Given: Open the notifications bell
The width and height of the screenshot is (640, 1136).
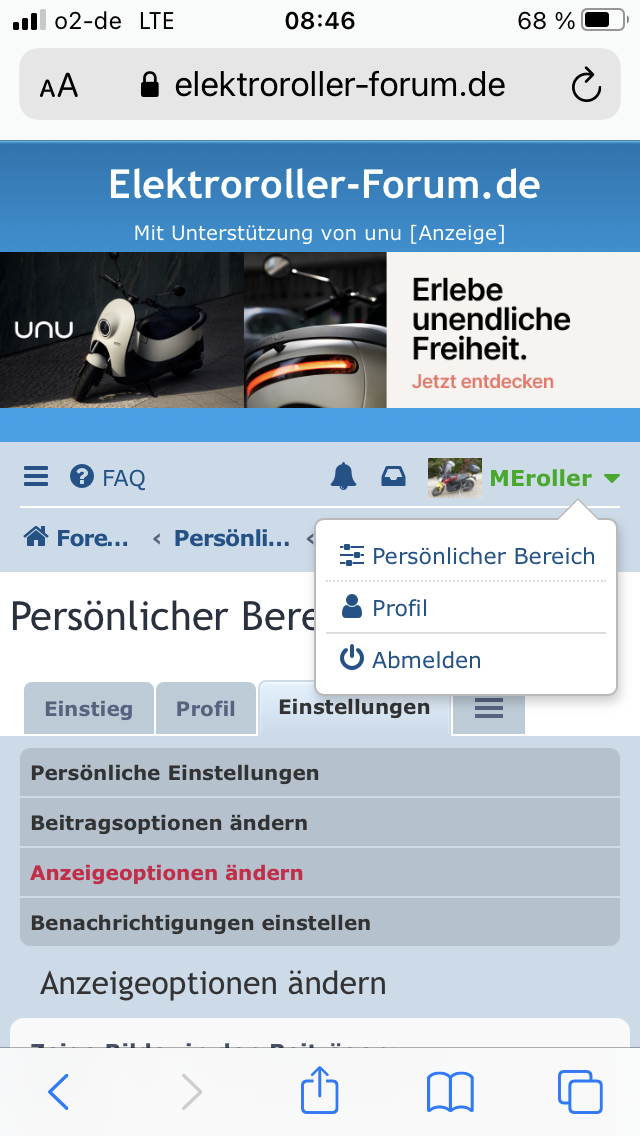Looking at the screenshot, I should 343,477.
